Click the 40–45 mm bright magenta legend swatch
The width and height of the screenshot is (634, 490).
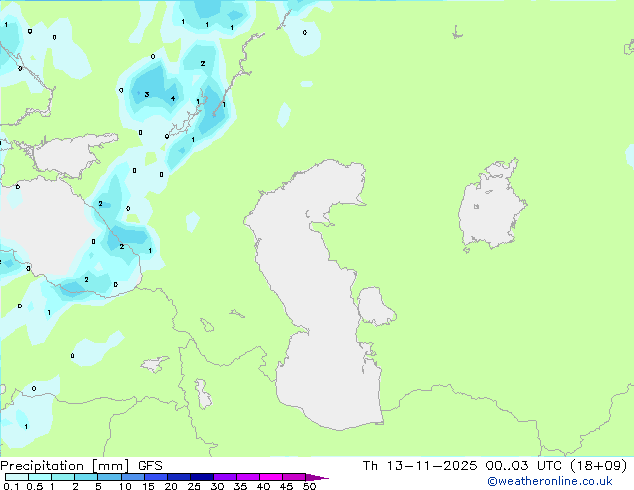click(271, 477)
